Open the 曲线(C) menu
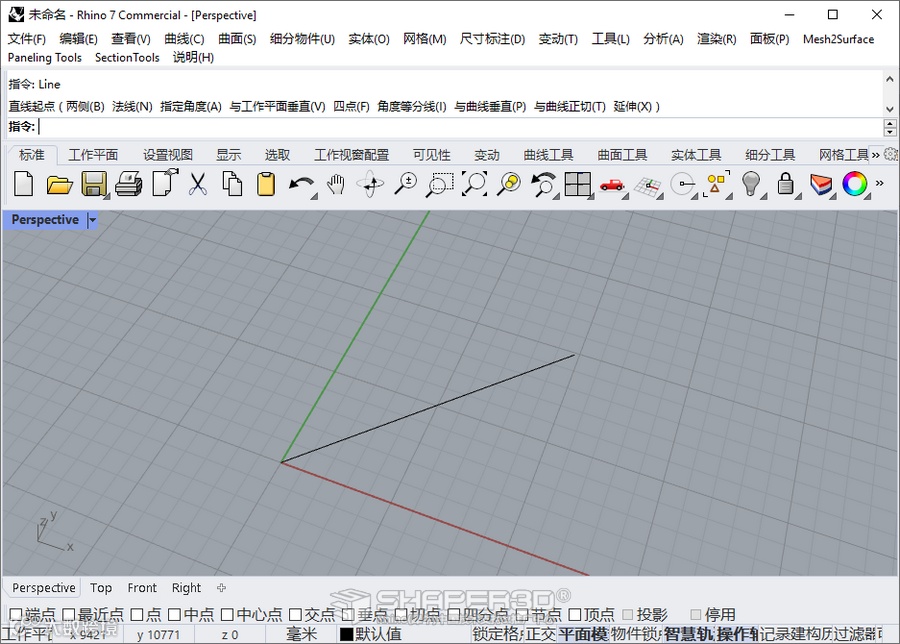Viewport: 900px width, 644px height. 184,39
